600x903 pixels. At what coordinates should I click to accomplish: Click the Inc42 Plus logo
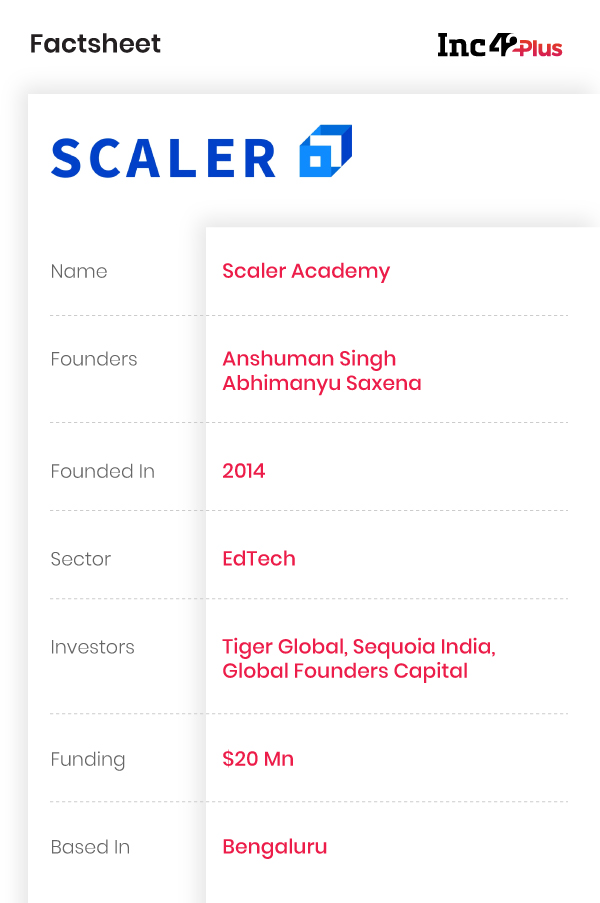499,45
